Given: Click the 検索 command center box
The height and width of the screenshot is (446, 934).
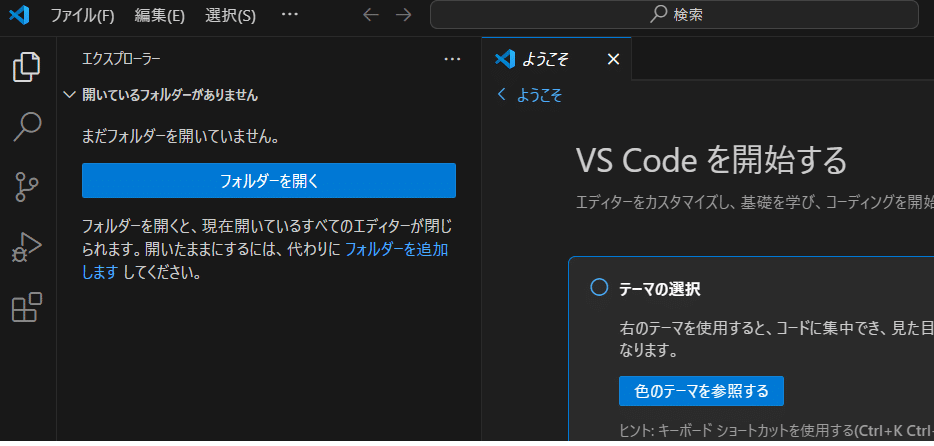Looking at the screenshot, I should tap(674, 15).
